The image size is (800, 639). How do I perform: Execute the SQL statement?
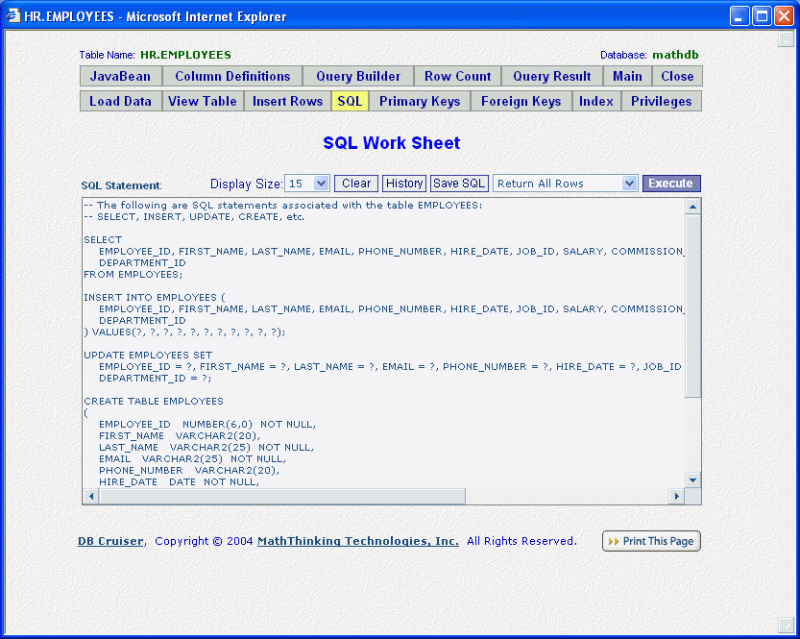pyautogui.click(x=670, y=183)
